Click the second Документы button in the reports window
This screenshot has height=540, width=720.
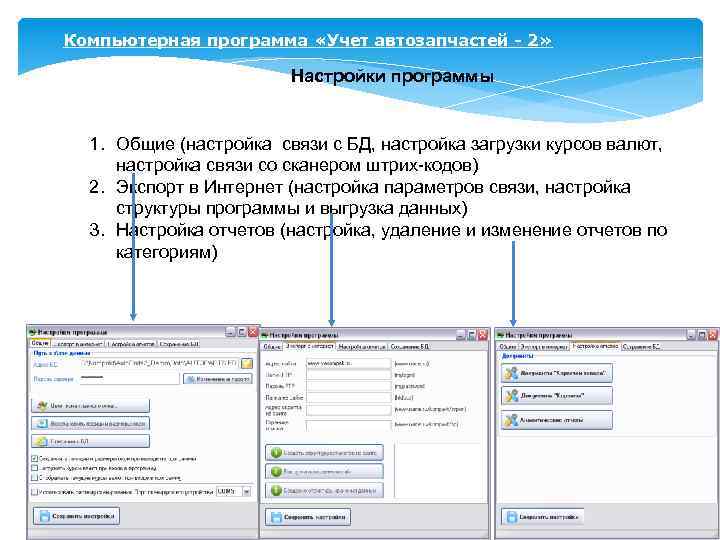point(557,395)
